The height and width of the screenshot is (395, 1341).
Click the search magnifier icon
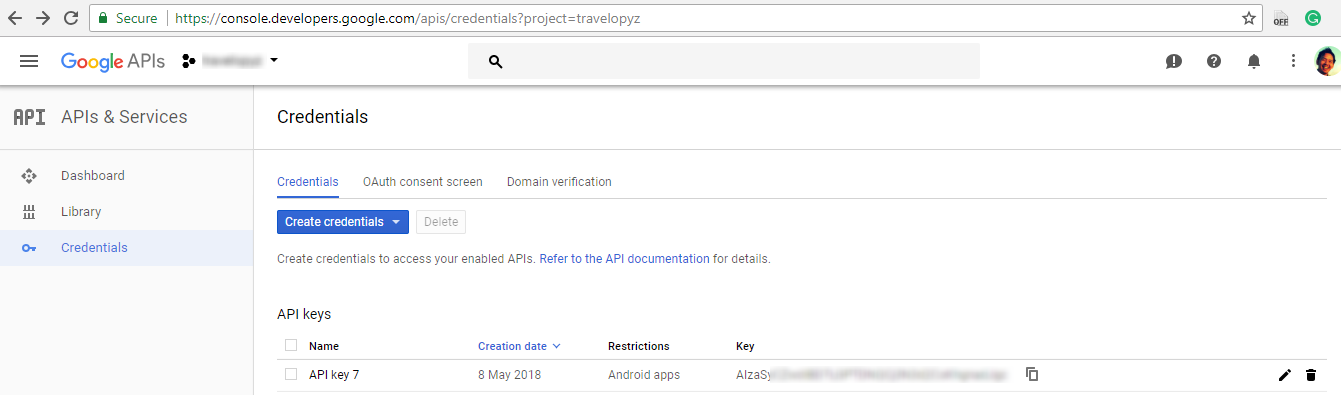pos(494,62)
